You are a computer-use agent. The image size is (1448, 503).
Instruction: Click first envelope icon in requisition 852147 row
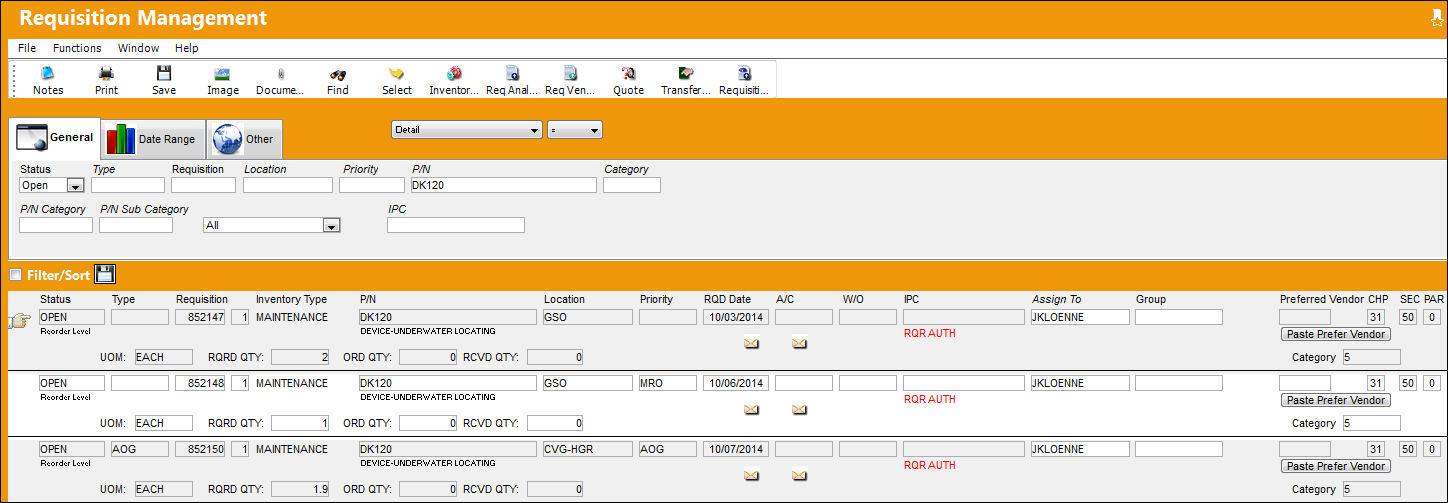tap(751, 343)
